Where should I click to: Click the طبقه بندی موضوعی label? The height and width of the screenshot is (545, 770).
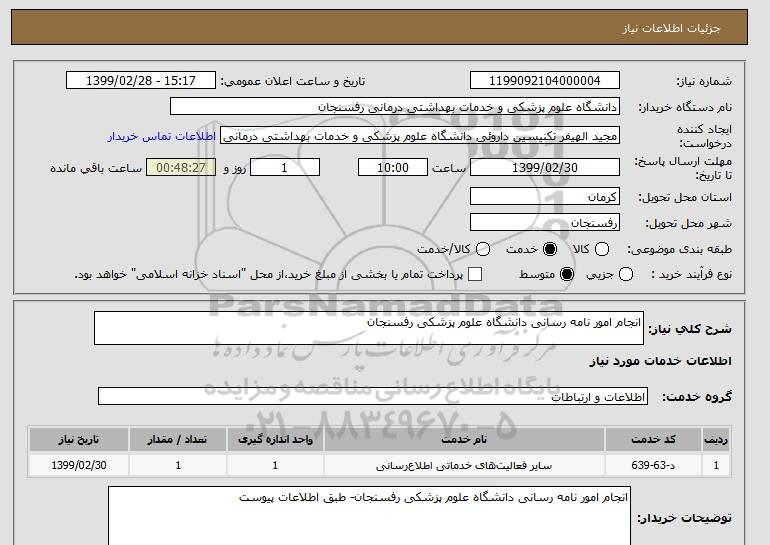[x=680, y=250]
